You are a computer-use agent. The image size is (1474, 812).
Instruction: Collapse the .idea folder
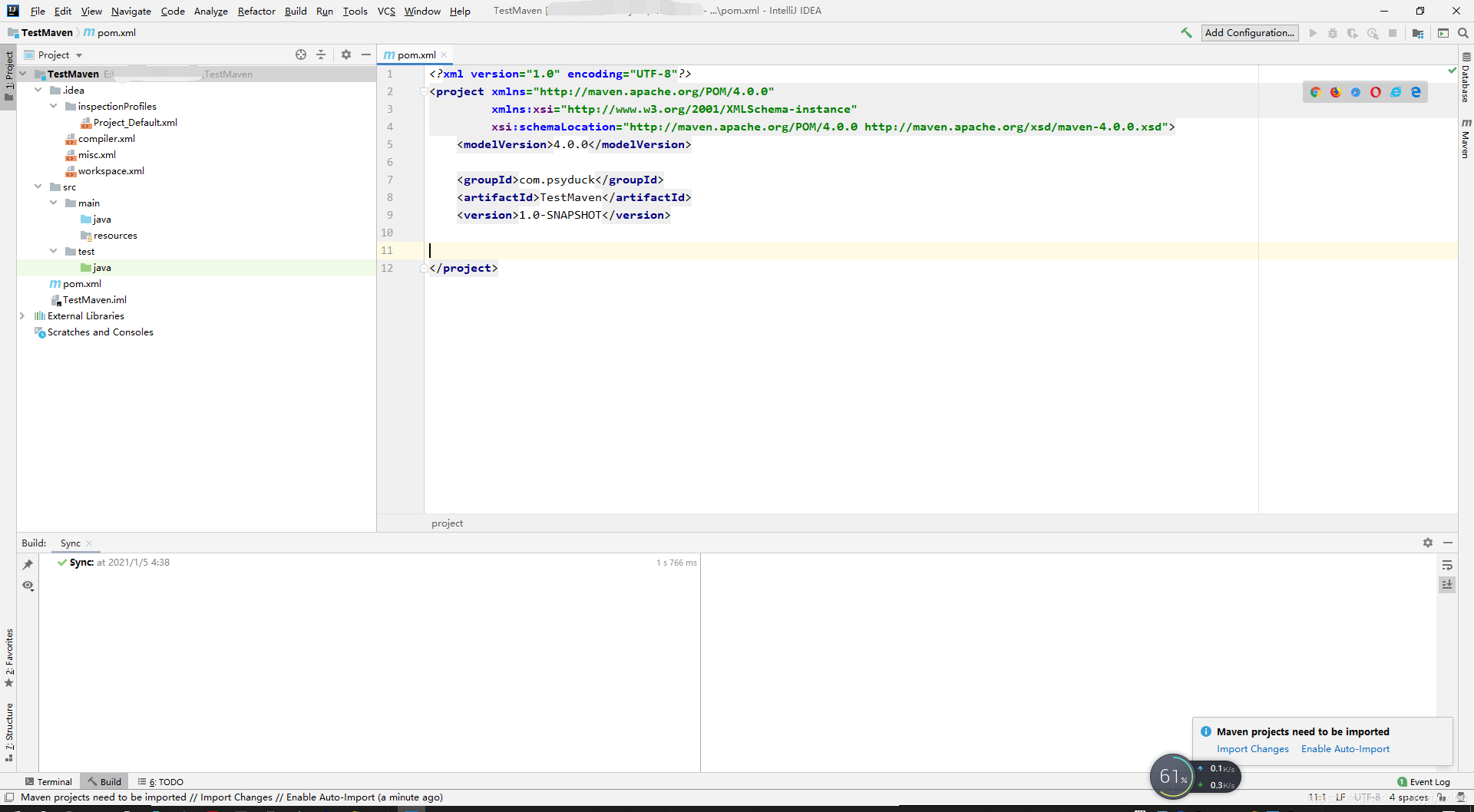click(x=38, y=90)
